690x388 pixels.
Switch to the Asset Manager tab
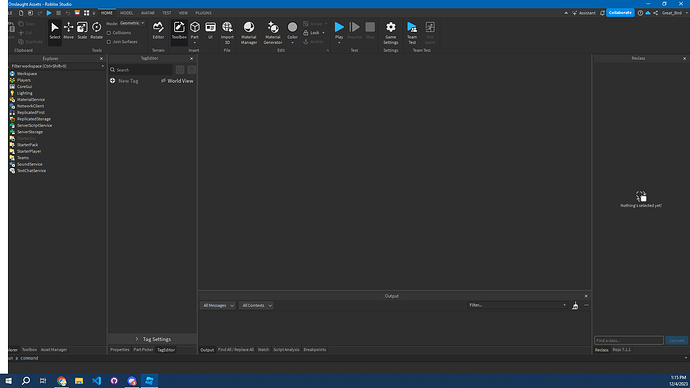[x=54, y=350]
